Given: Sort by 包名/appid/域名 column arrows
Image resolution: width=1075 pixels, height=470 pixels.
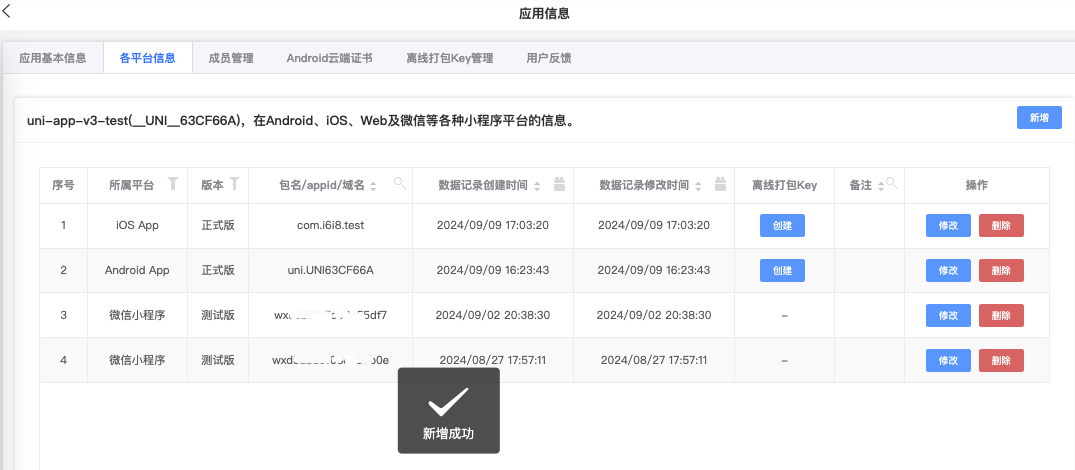Looking at the screenshot, I should click(373, 186).
